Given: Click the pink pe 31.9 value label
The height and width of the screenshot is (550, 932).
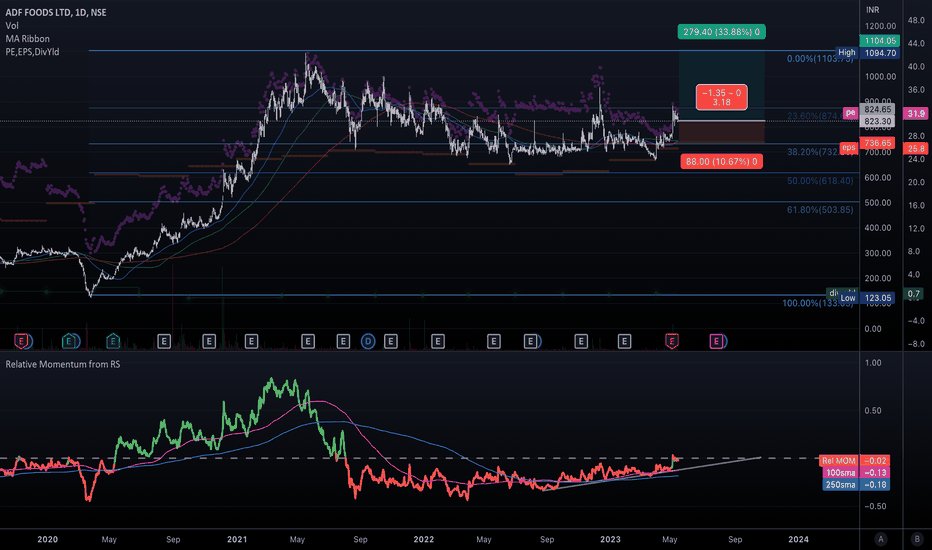Looking at the screenshot, I should coord(915,113).
